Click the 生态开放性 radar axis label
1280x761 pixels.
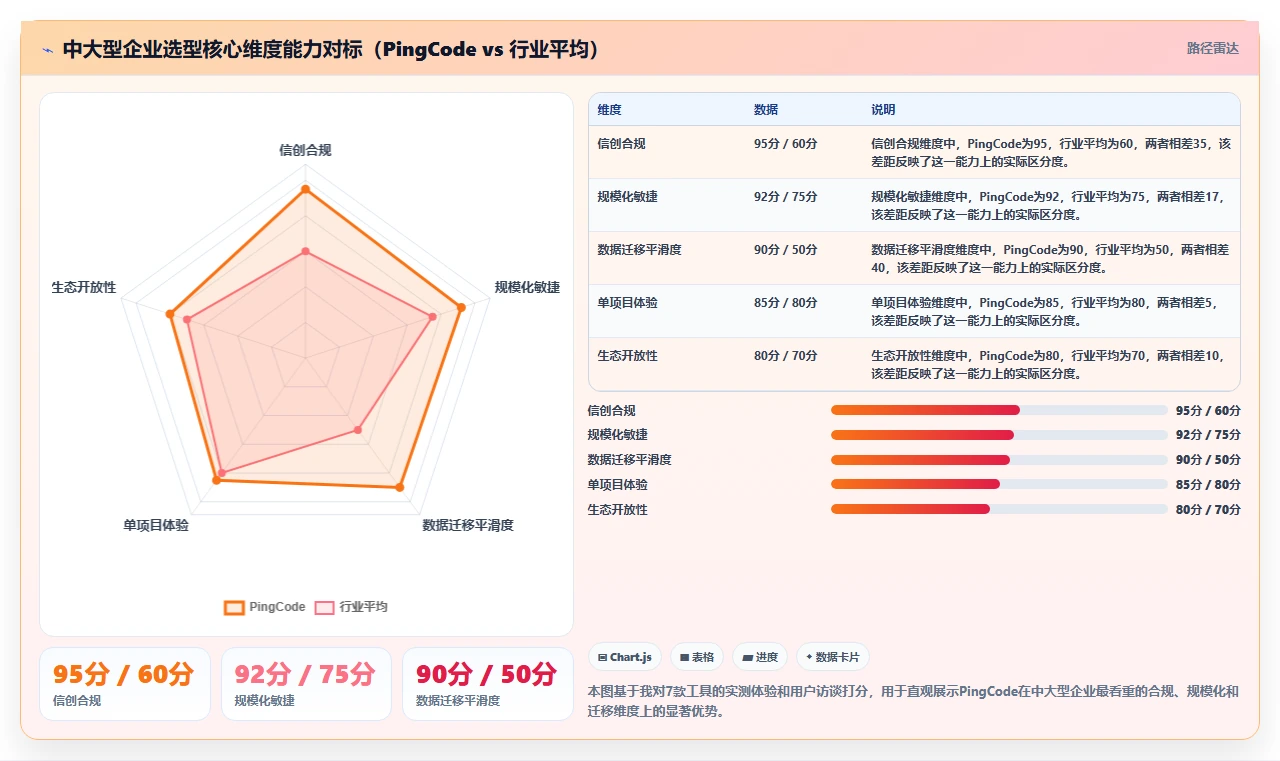coord(84,287)
